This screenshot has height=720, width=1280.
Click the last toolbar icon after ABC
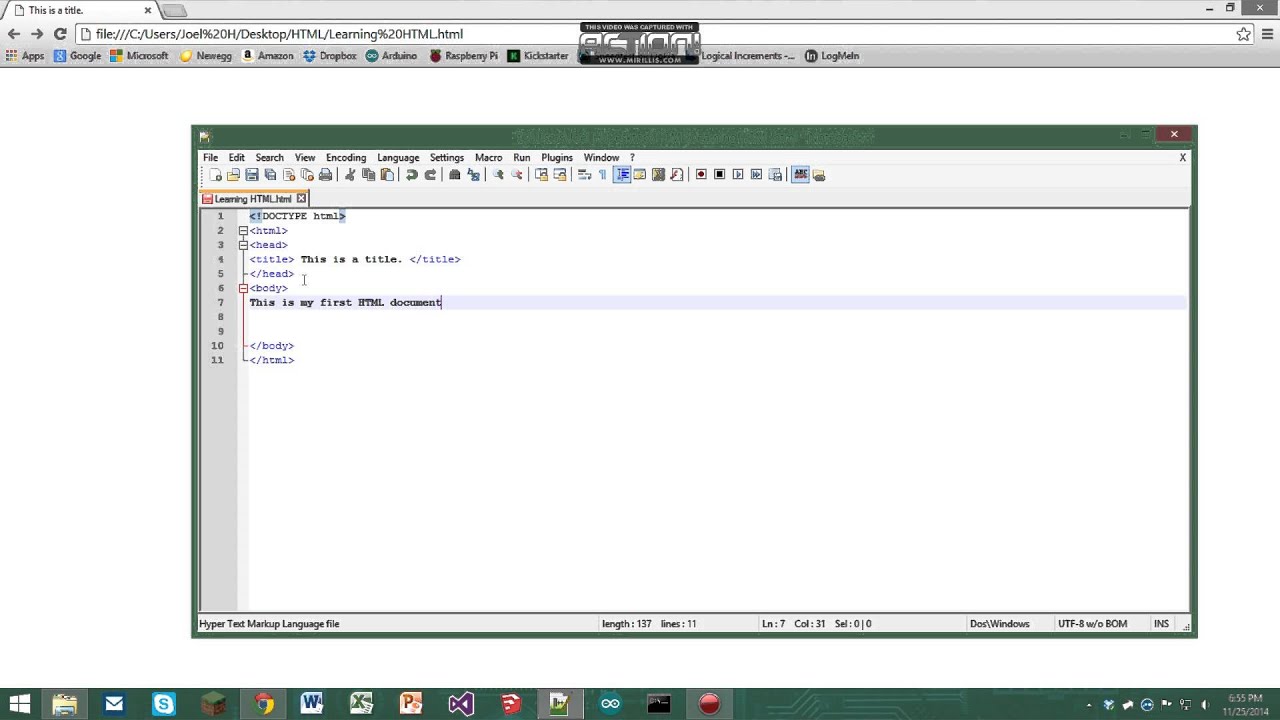point(819,175)
